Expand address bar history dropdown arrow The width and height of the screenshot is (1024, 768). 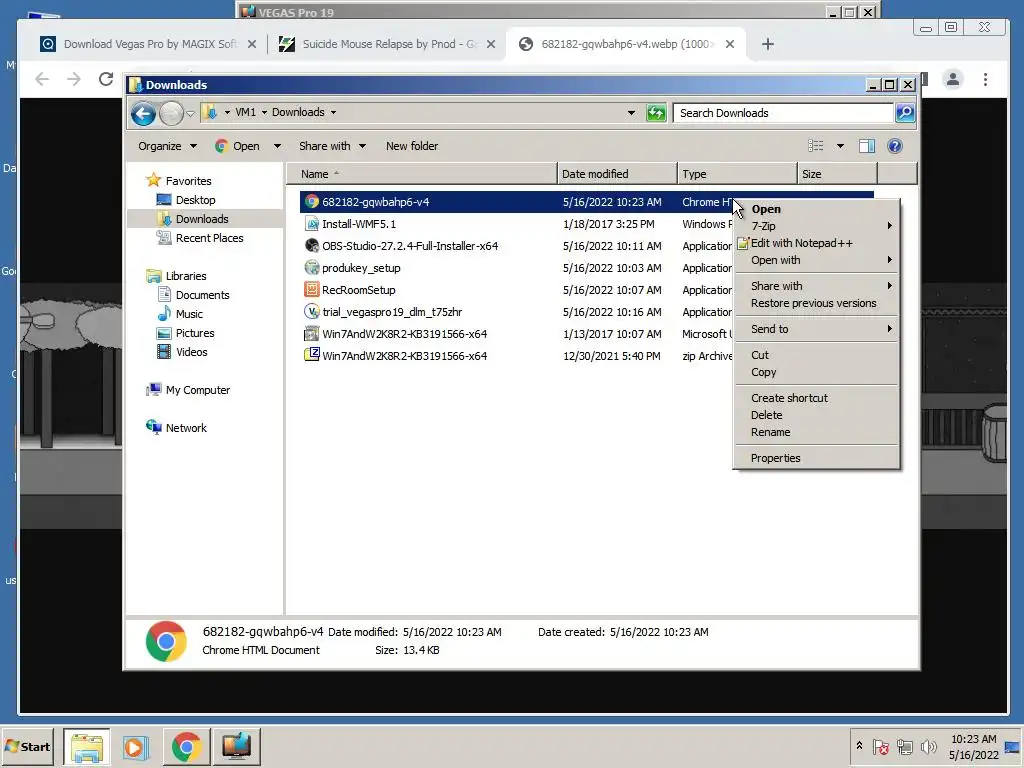pyautogui.click(x=631, y=113)
